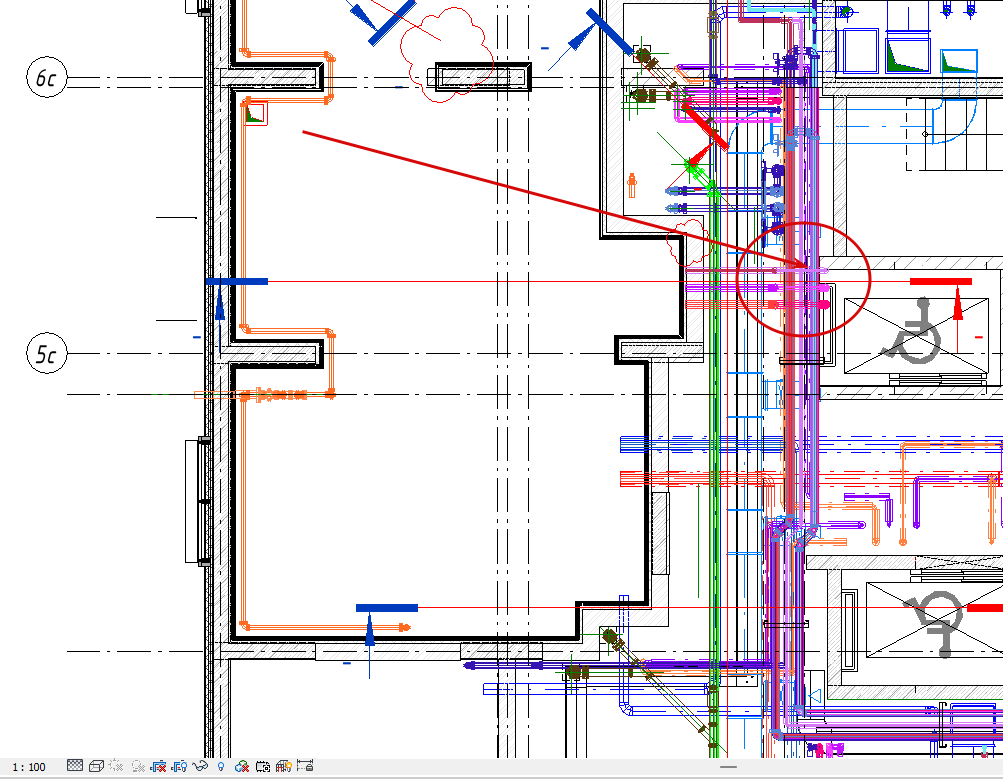Screen dimensions: 1003x779
Task: Open the view scale 1 : 100 selector
Action: click(x=29, y=767)
